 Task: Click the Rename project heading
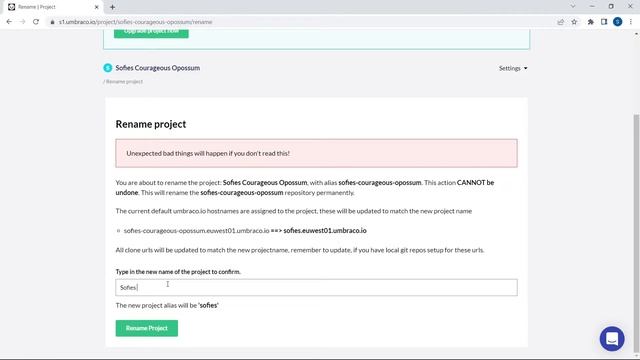click(x=151, y=124)
